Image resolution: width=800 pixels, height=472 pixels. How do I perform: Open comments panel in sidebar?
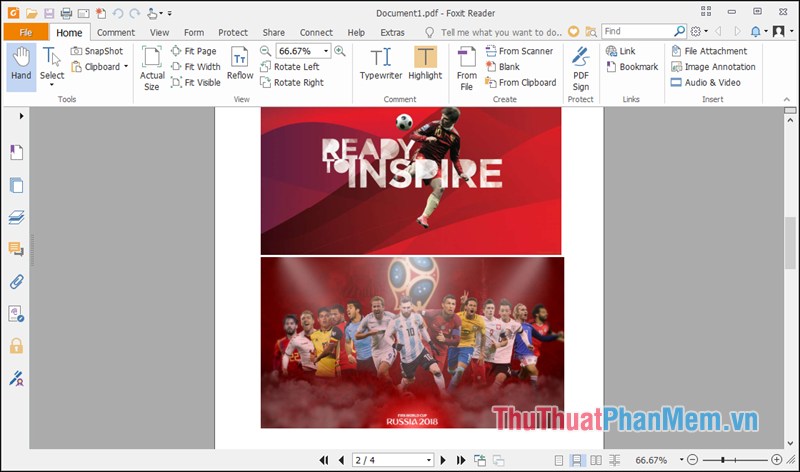pos(16,250)
